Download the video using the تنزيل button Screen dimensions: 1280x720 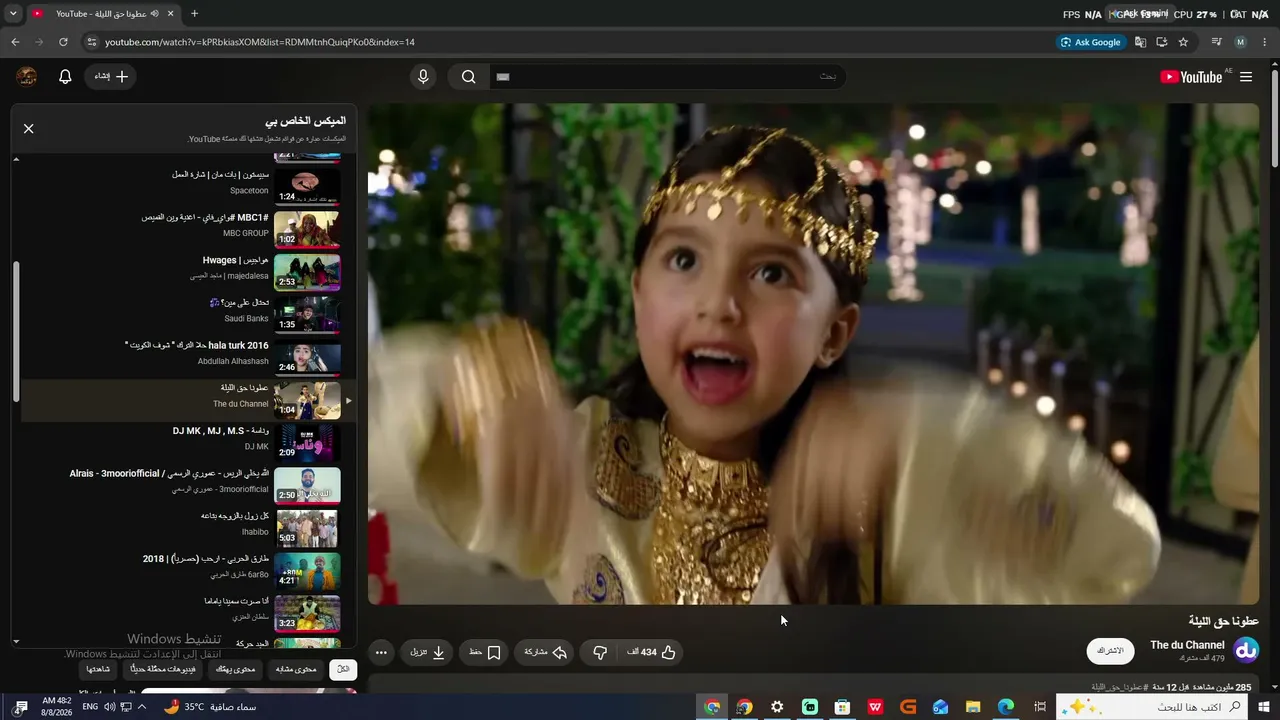tap(427, 652)
